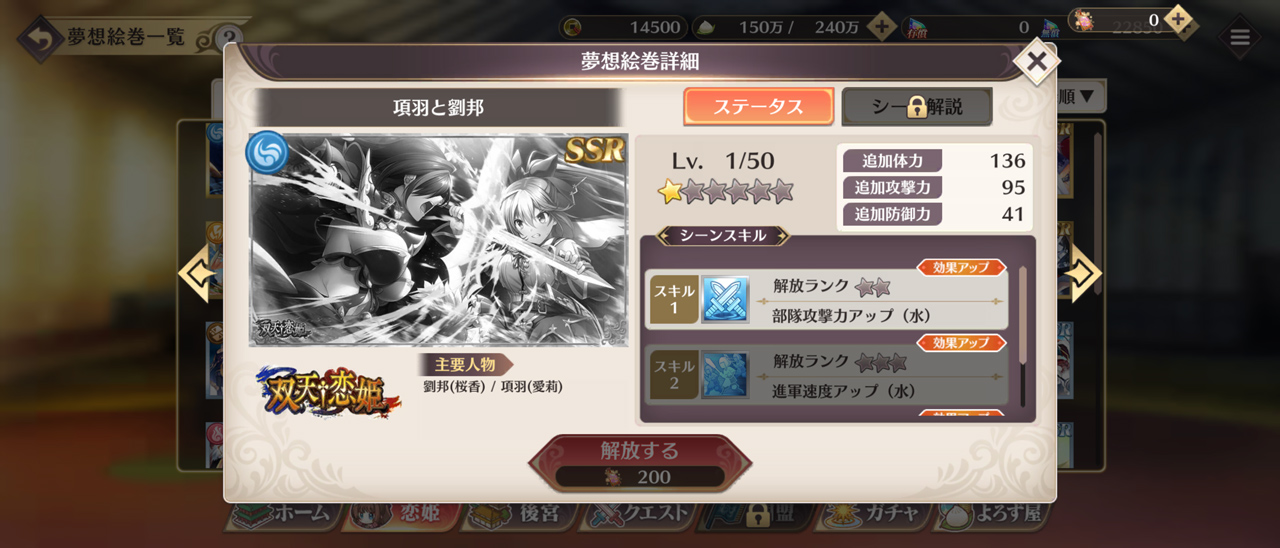Tap the 解放する 200 button

pyautogui.click(x=639, y=463)
